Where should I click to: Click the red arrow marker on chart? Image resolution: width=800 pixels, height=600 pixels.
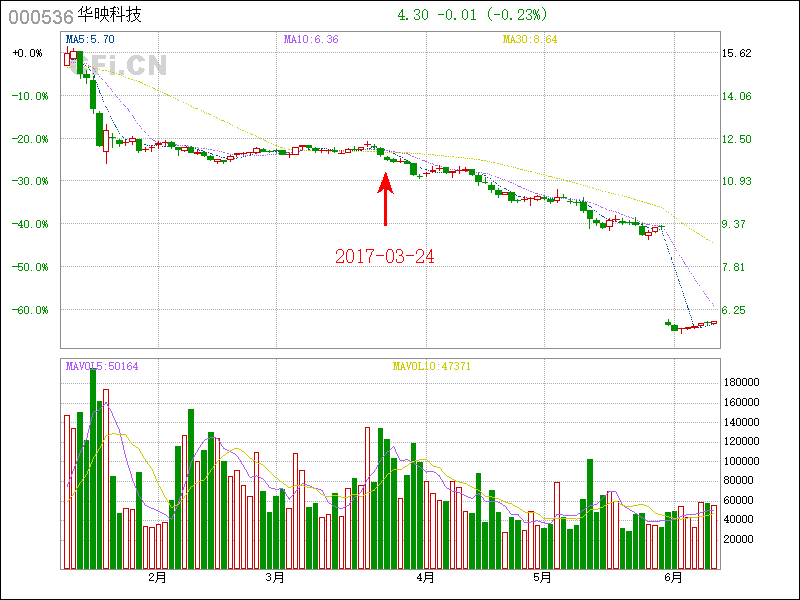pos(385,200)
